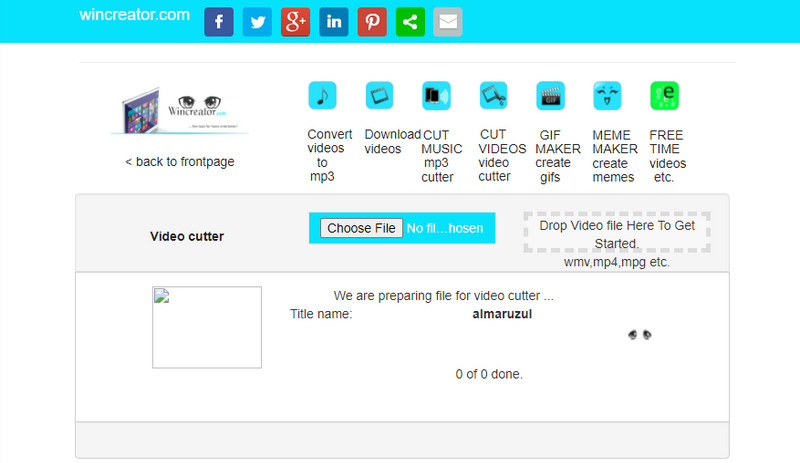Click the 'Title name:' label
800x463 pixels.
click(321, 314)
